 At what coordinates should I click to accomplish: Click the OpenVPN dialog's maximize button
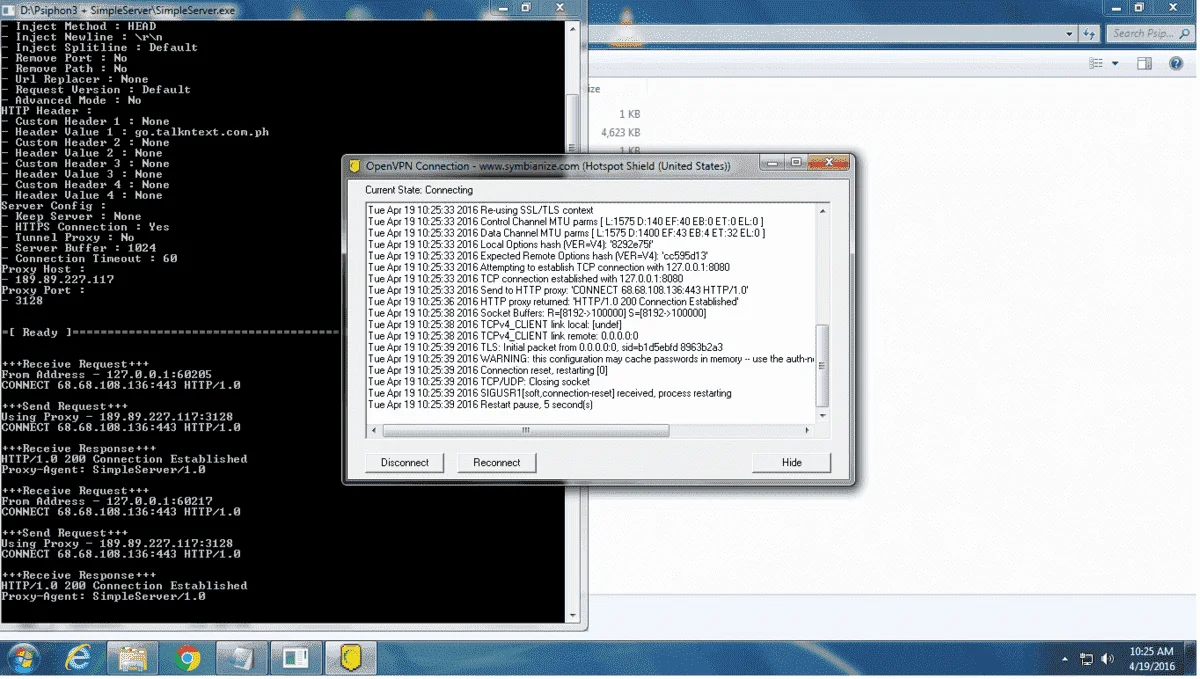(x=796, y=163)
